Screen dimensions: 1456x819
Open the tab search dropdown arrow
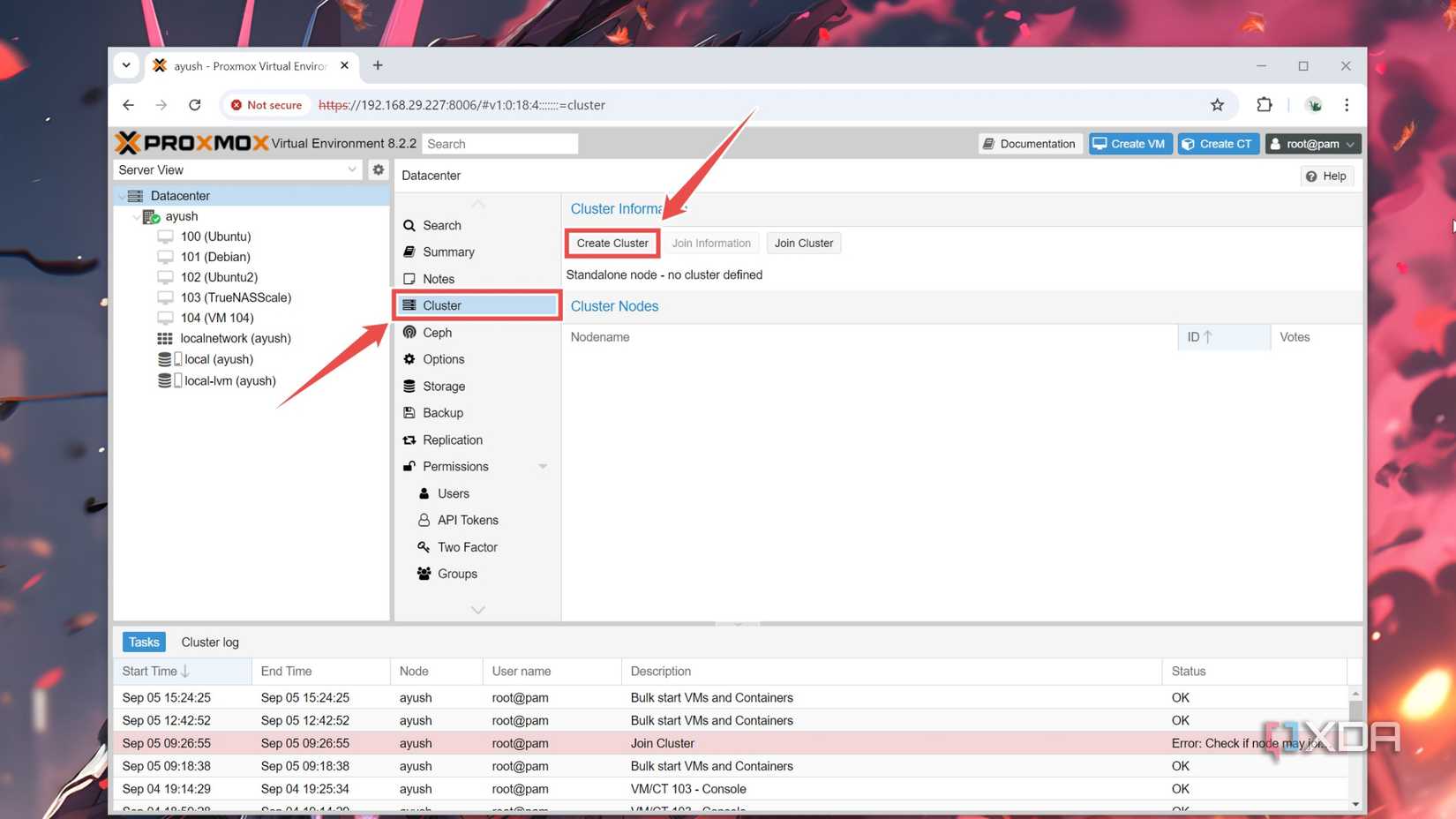click(126, 65)
